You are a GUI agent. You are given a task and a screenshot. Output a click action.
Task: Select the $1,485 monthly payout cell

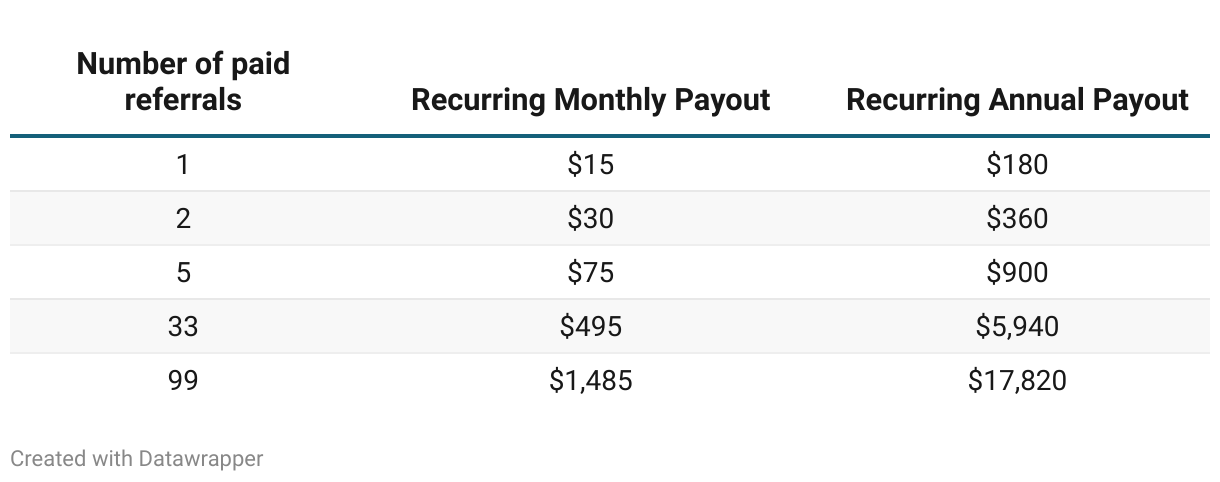coord(590,380)
